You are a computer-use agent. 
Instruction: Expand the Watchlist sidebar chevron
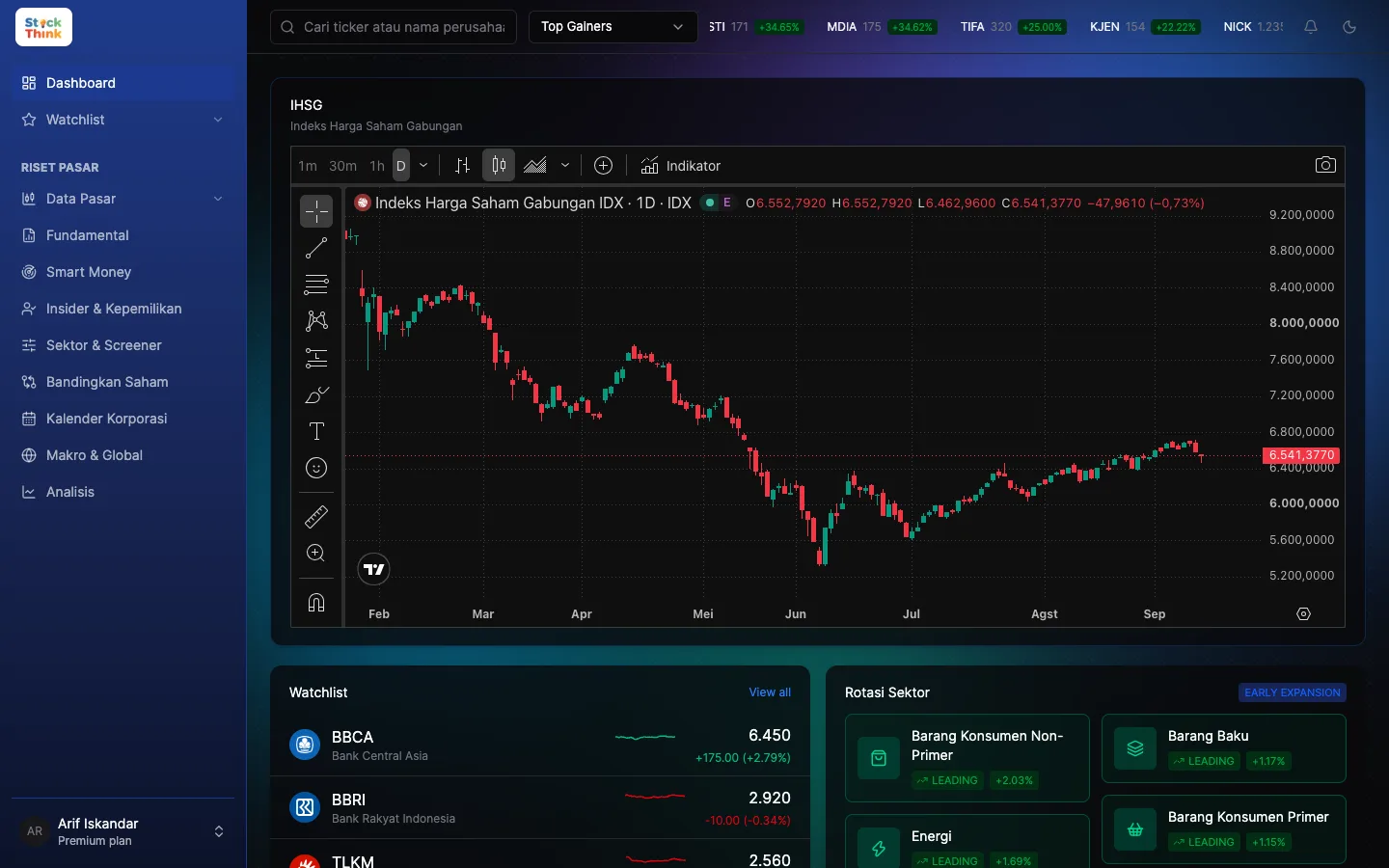(x=218, y=120)
